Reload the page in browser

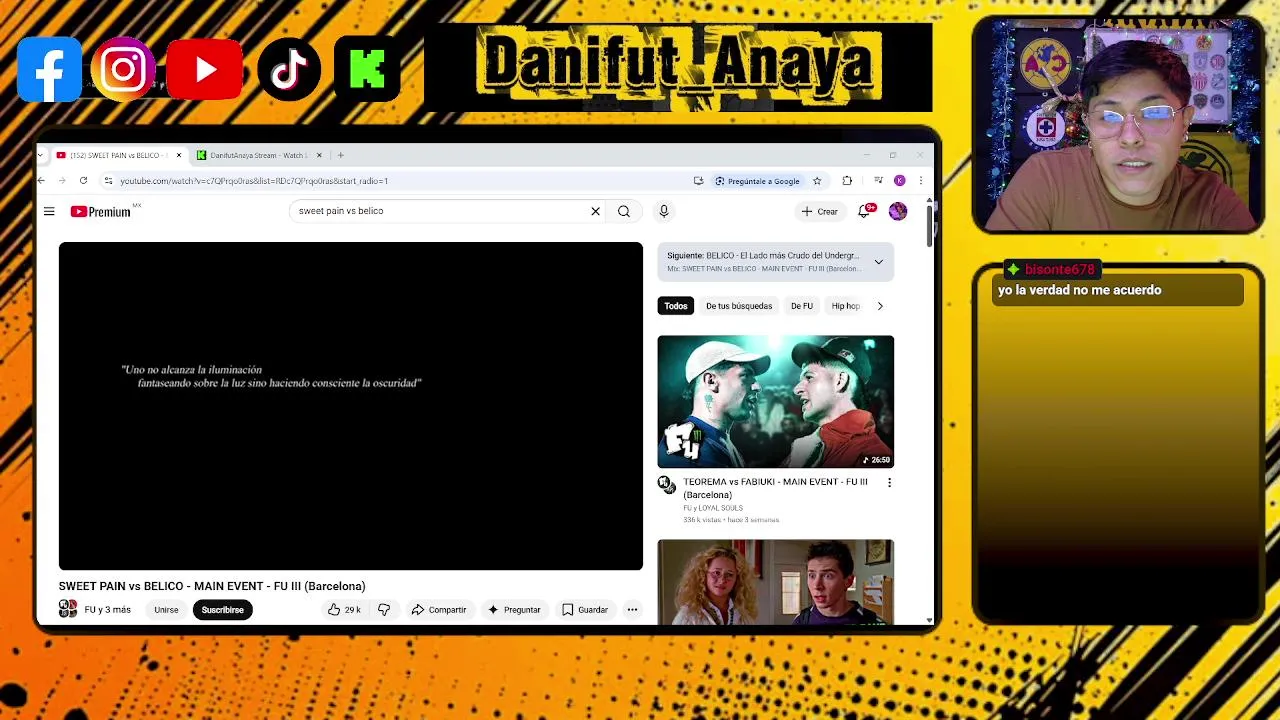click(83, 181)
